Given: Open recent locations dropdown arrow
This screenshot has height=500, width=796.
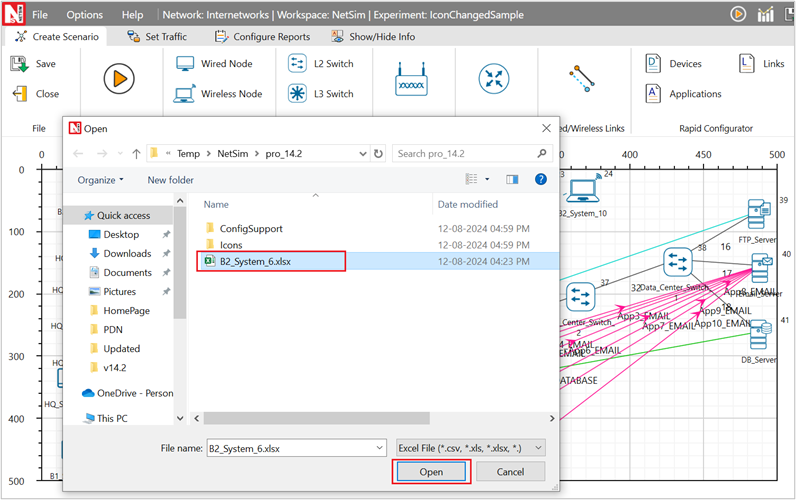Looking at the screenshot, I should [x=120, y=153].
